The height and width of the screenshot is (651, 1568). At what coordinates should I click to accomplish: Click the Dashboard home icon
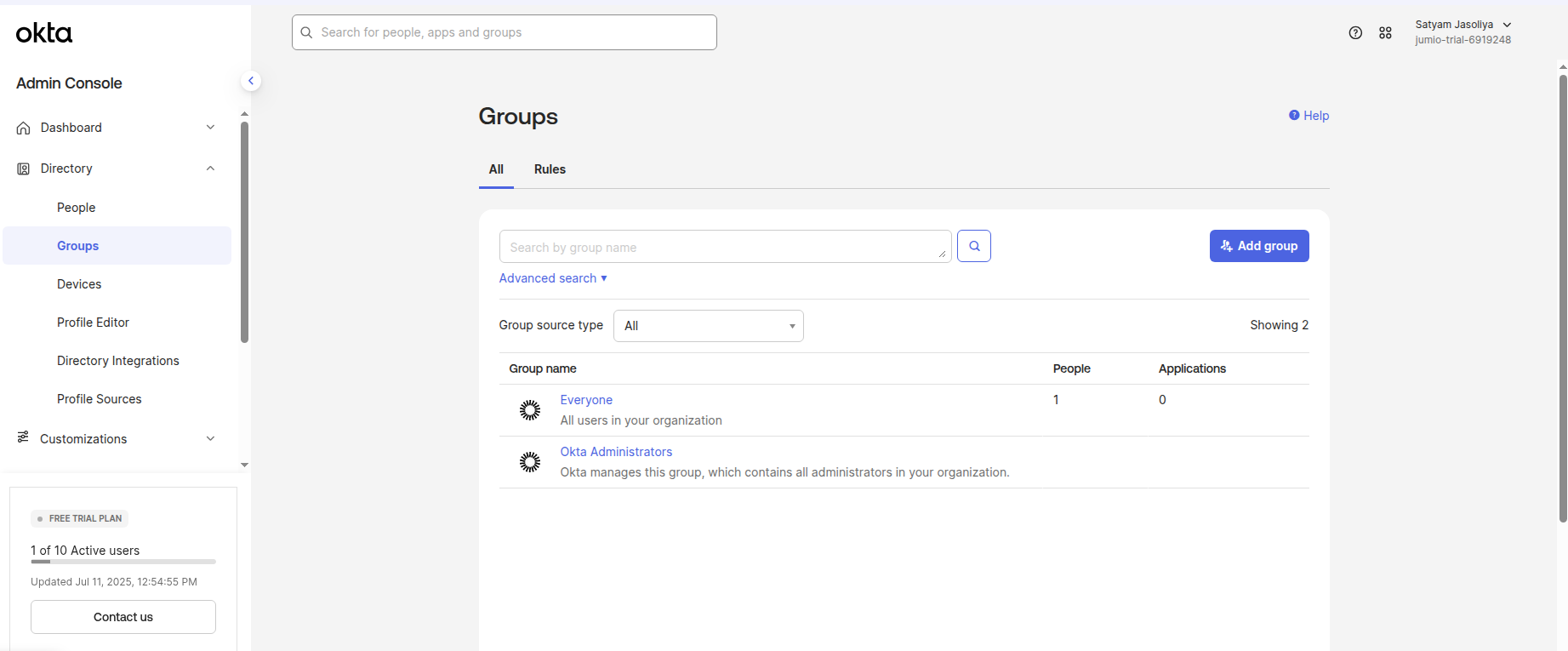[x=24, y=128]
